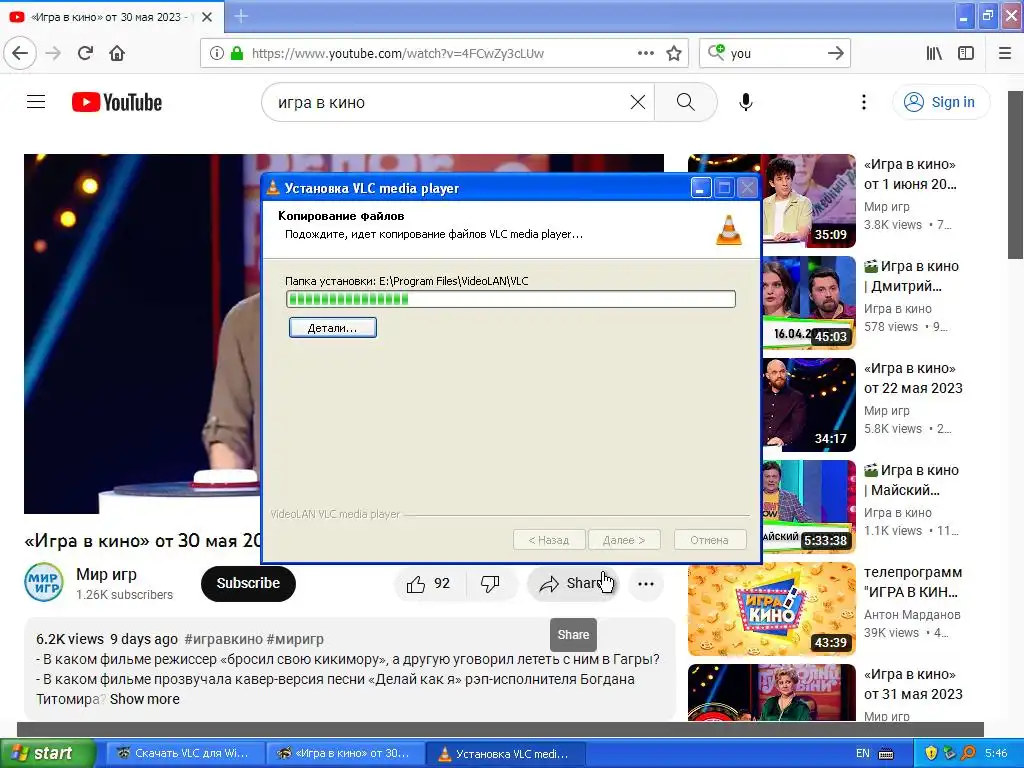Open YouTube settings three-dot menu

[x=863, y=102]
